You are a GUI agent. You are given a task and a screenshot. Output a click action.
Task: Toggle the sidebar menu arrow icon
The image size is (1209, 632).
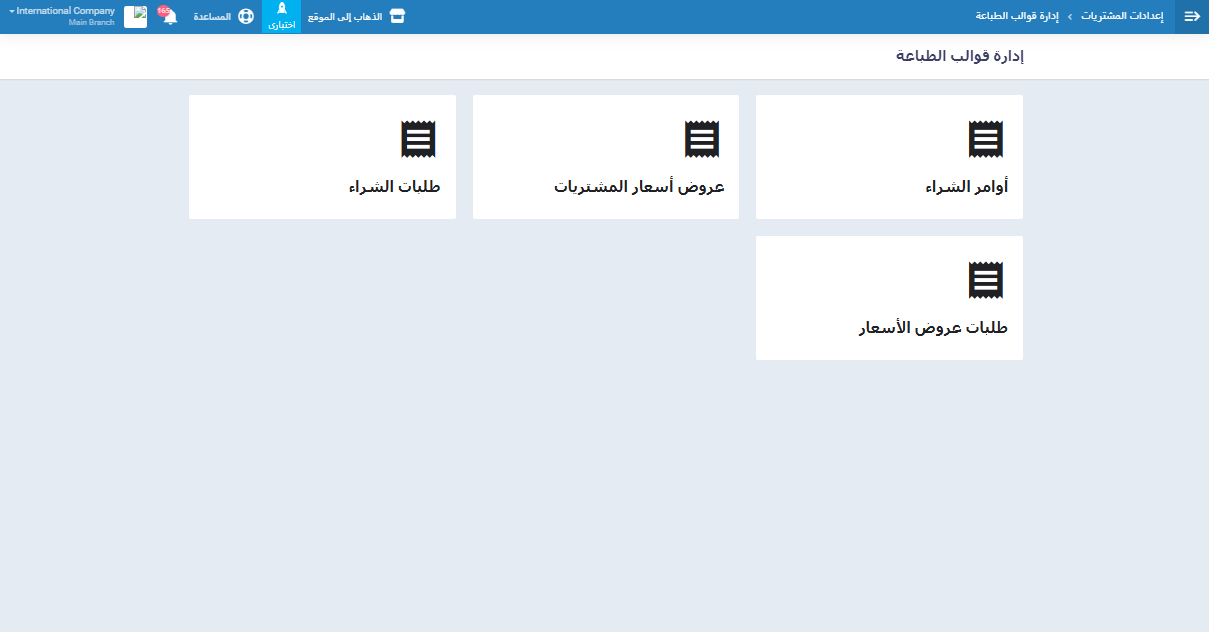click(x=1191, y=17)
